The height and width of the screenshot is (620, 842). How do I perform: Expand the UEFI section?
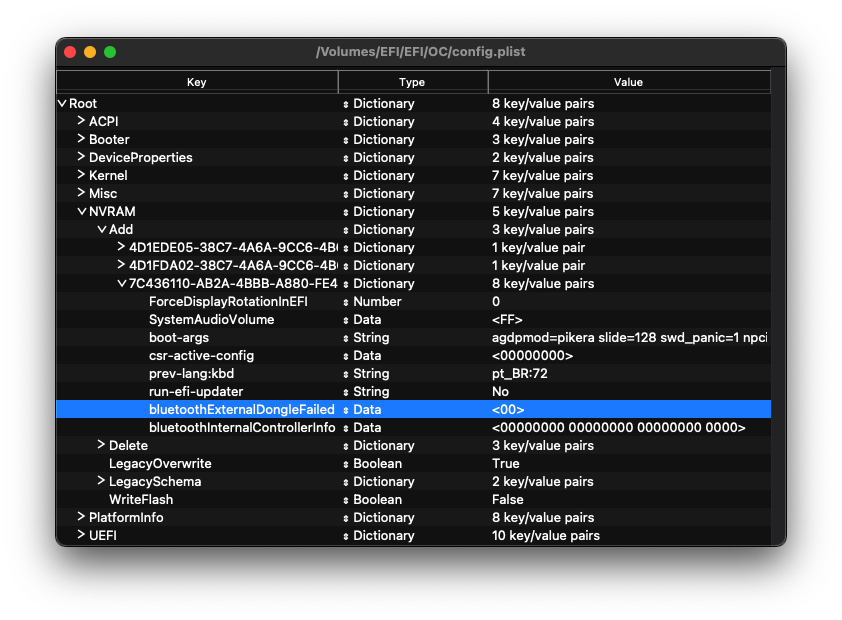click(x=81, y=536)
